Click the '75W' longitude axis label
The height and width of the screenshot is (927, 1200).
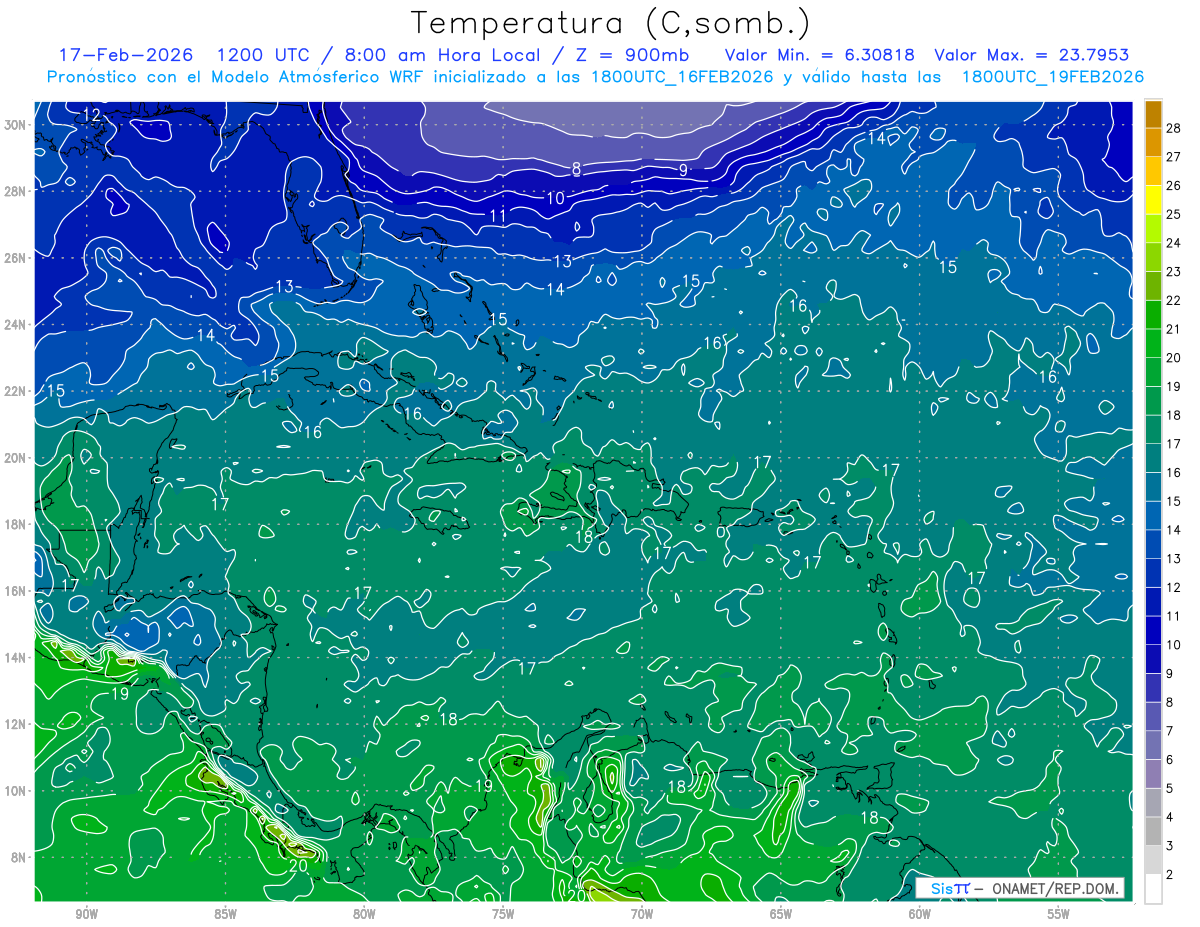pos(503,914)
